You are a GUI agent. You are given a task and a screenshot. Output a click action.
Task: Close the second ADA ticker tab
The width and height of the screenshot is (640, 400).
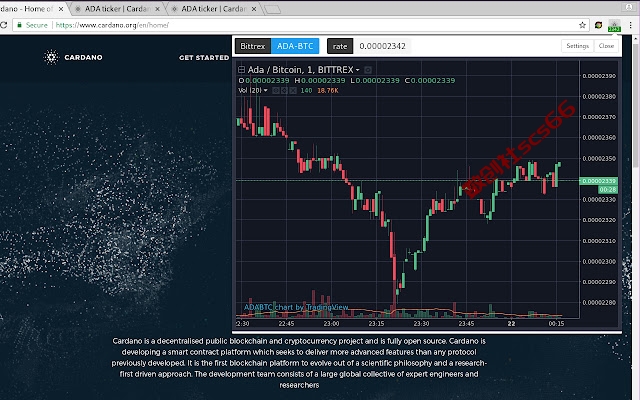pyautogui.click(x=158, y=9)
